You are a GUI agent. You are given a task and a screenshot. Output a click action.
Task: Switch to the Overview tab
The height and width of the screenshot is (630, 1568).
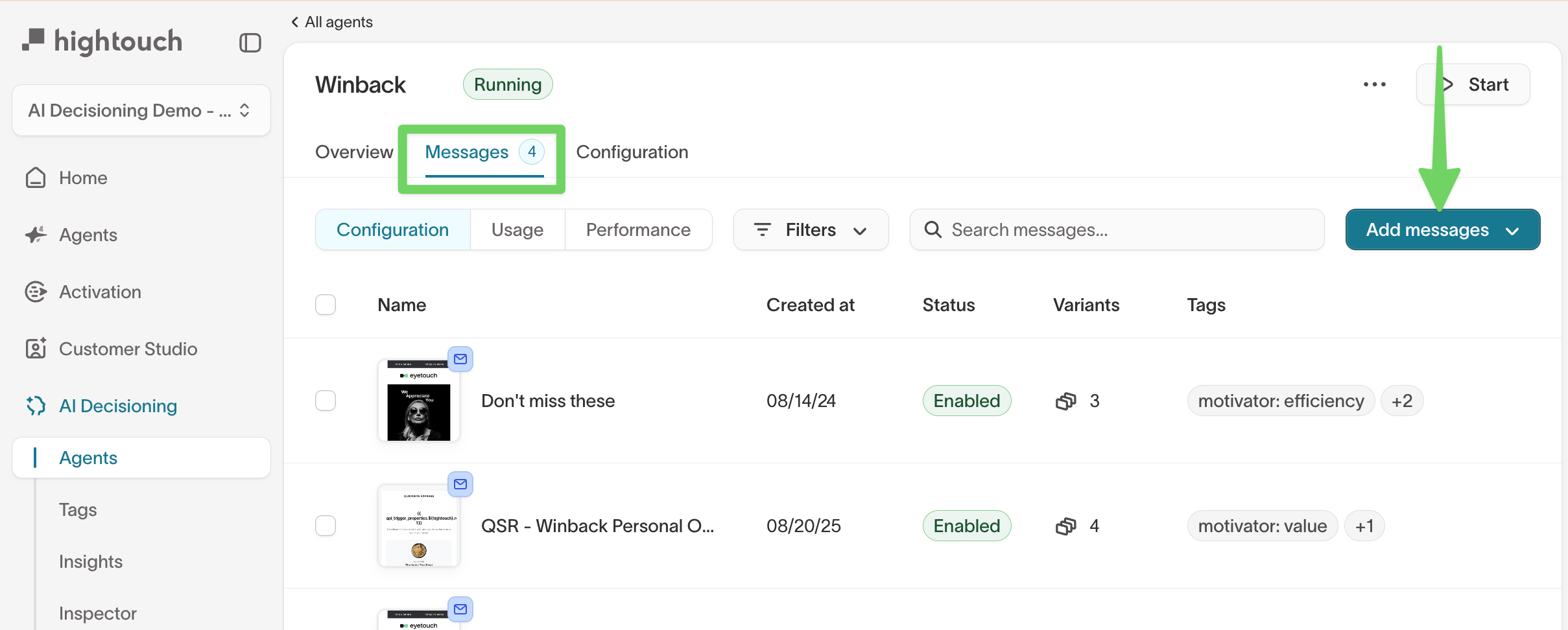354,152
